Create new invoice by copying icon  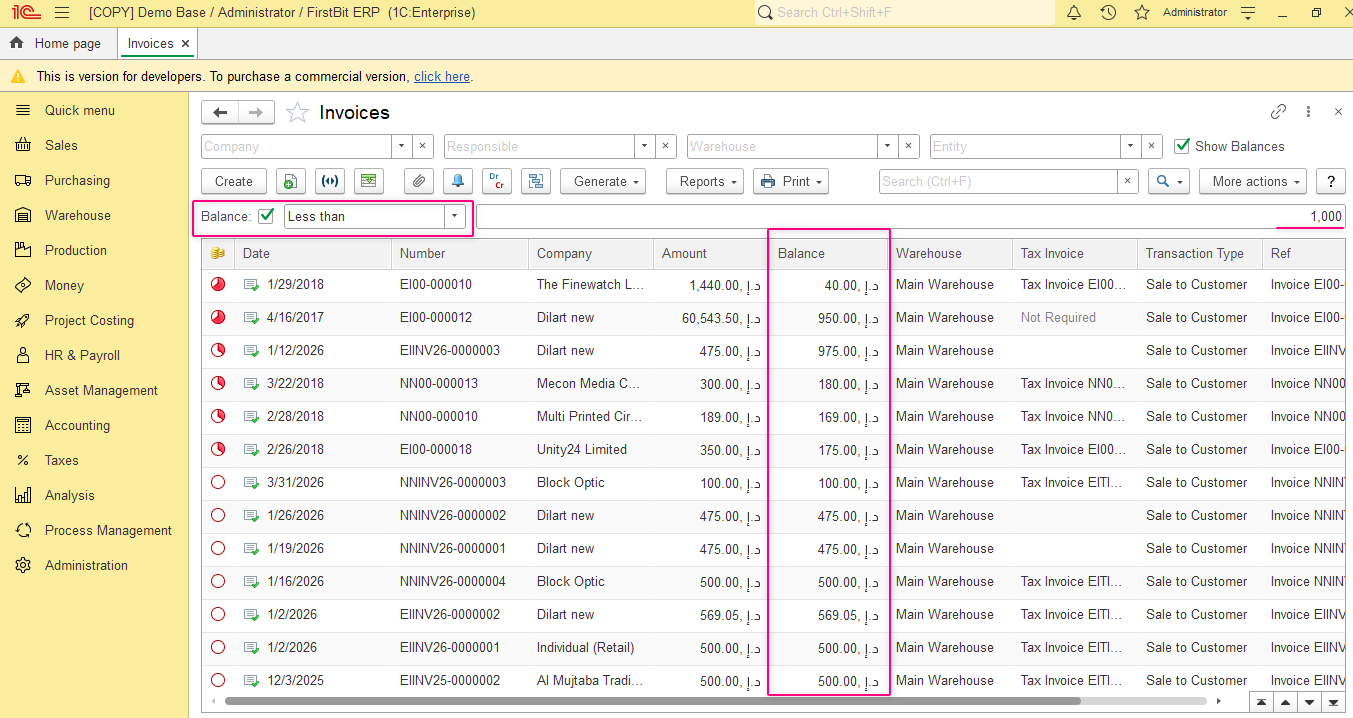(290, 181)
